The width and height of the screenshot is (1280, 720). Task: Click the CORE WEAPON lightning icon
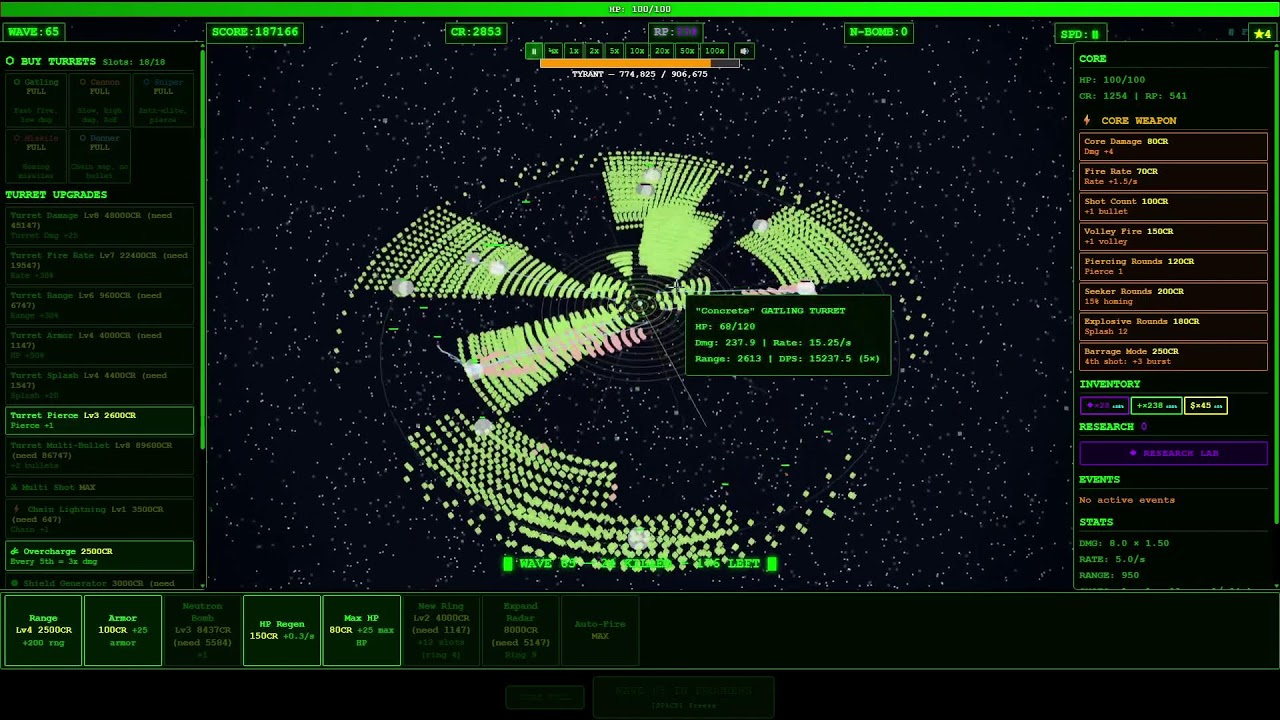point(1087,120)
